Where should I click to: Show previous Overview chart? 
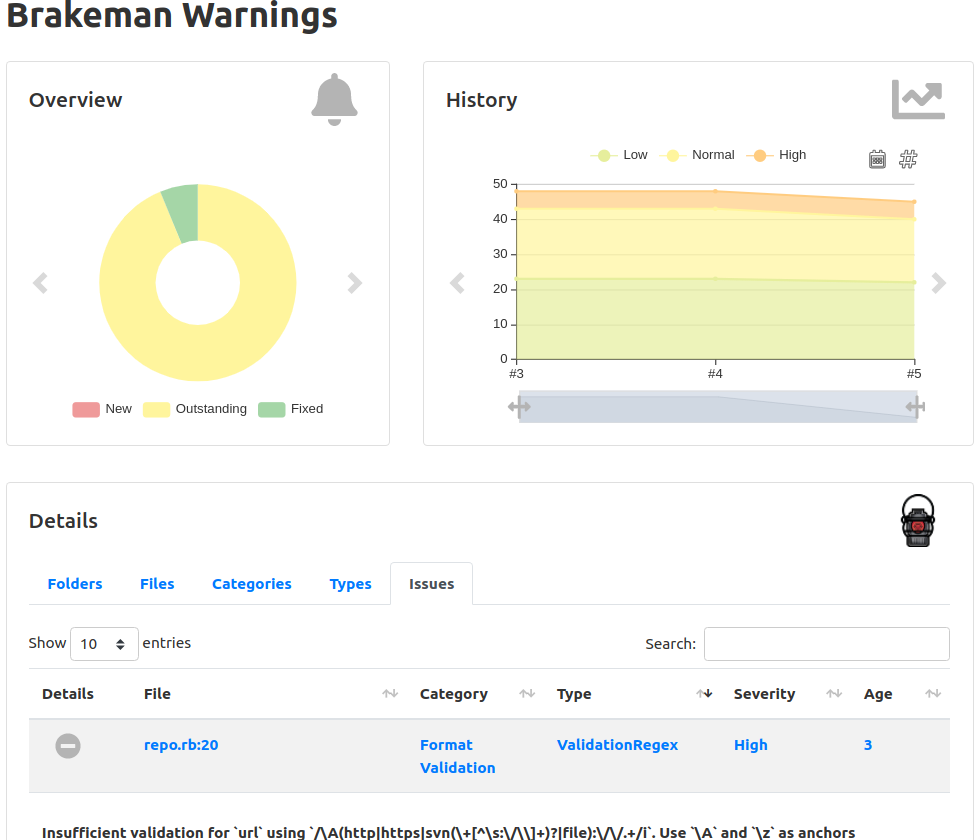coord(40,283)
